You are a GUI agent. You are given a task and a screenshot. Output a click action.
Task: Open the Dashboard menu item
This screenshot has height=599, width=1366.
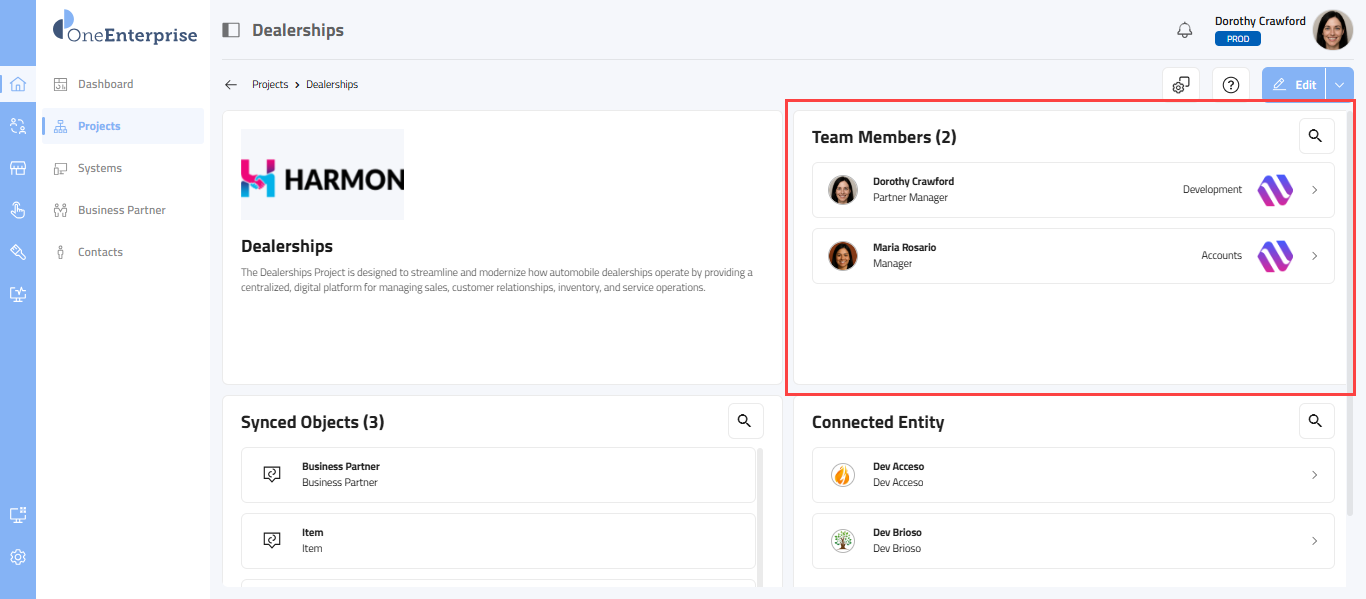[105, 84]
